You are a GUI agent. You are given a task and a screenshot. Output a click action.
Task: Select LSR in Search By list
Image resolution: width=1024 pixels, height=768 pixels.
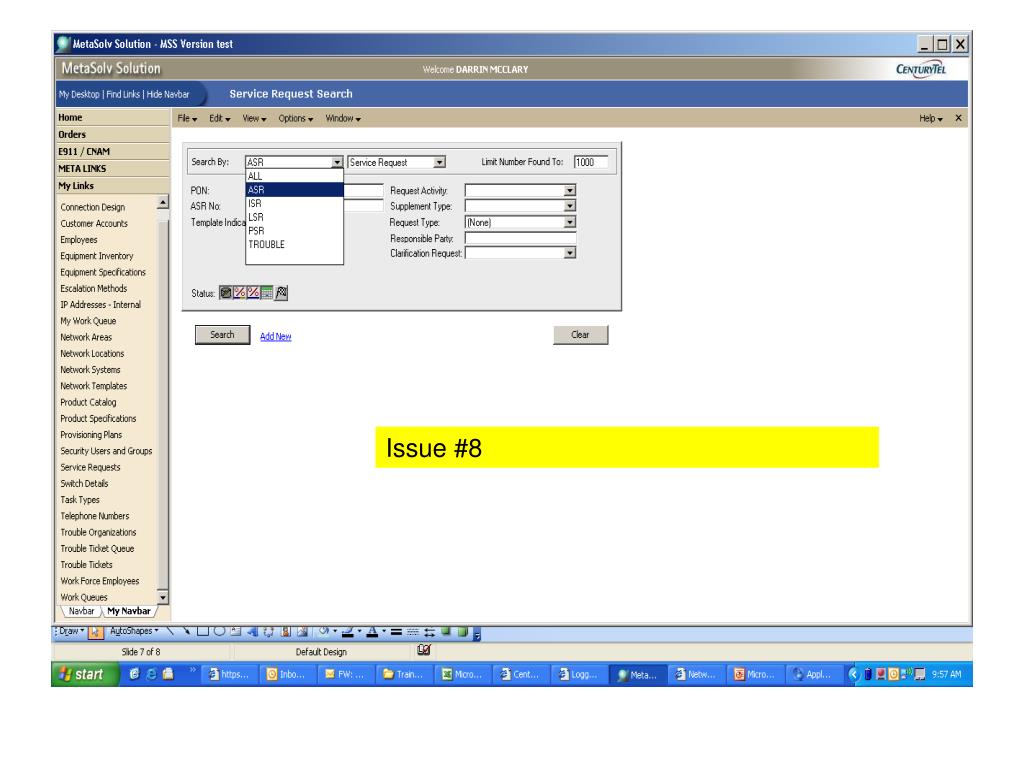click(x=295, y=217)
